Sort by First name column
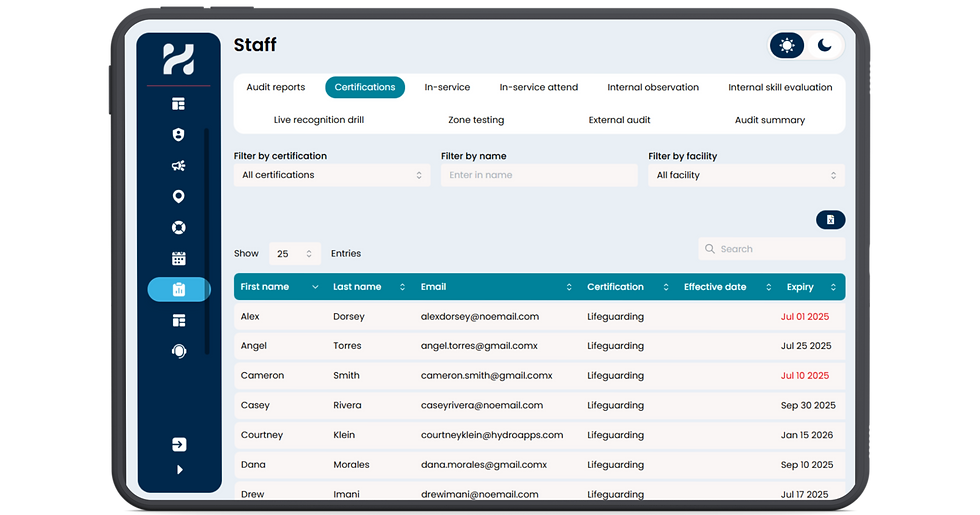Screen dimensions: 980x515 pyautogui.click(x=279, y=287)
